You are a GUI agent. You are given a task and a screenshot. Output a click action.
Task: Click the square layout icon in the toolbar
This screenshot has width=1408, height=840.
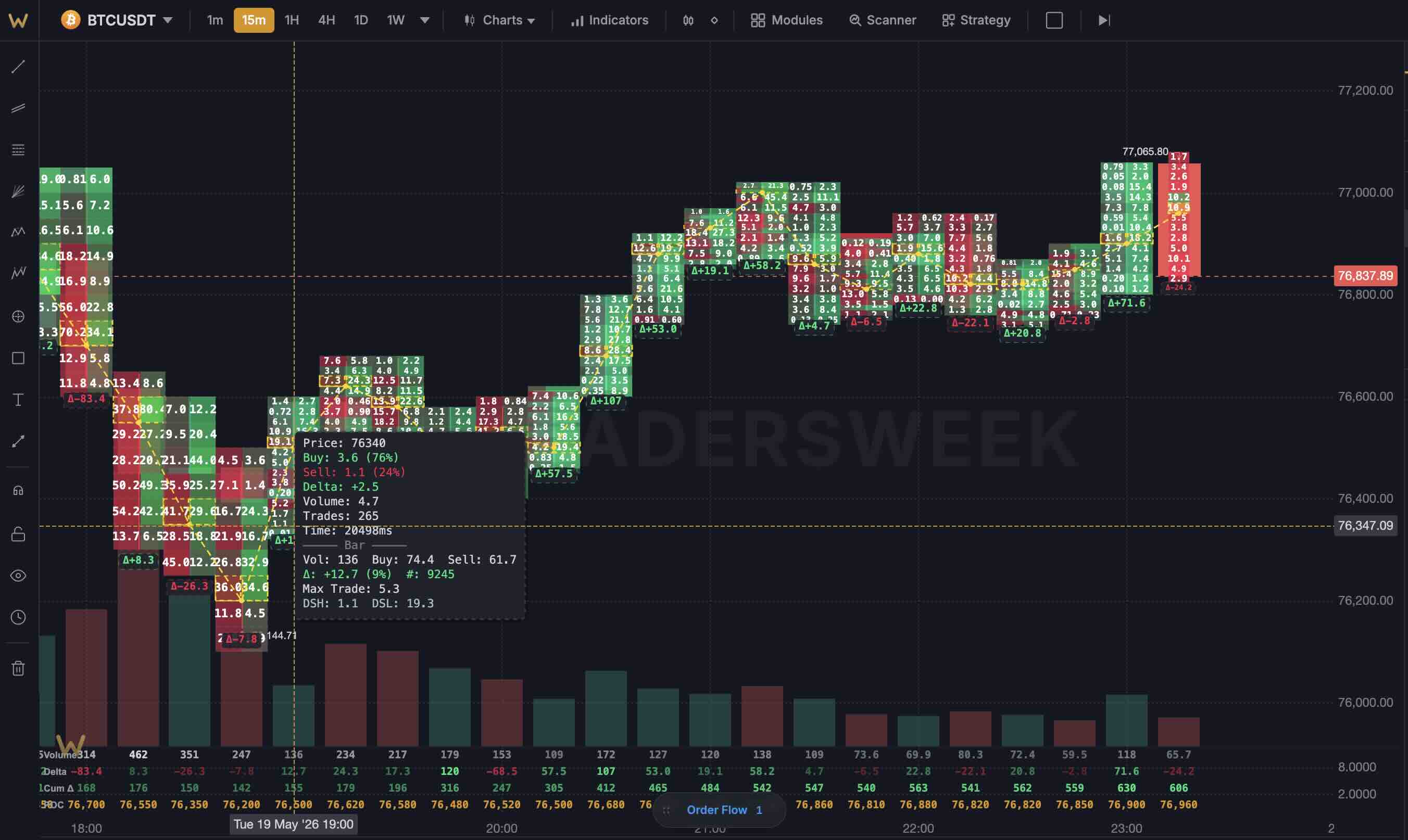(x=1054, y=20)
